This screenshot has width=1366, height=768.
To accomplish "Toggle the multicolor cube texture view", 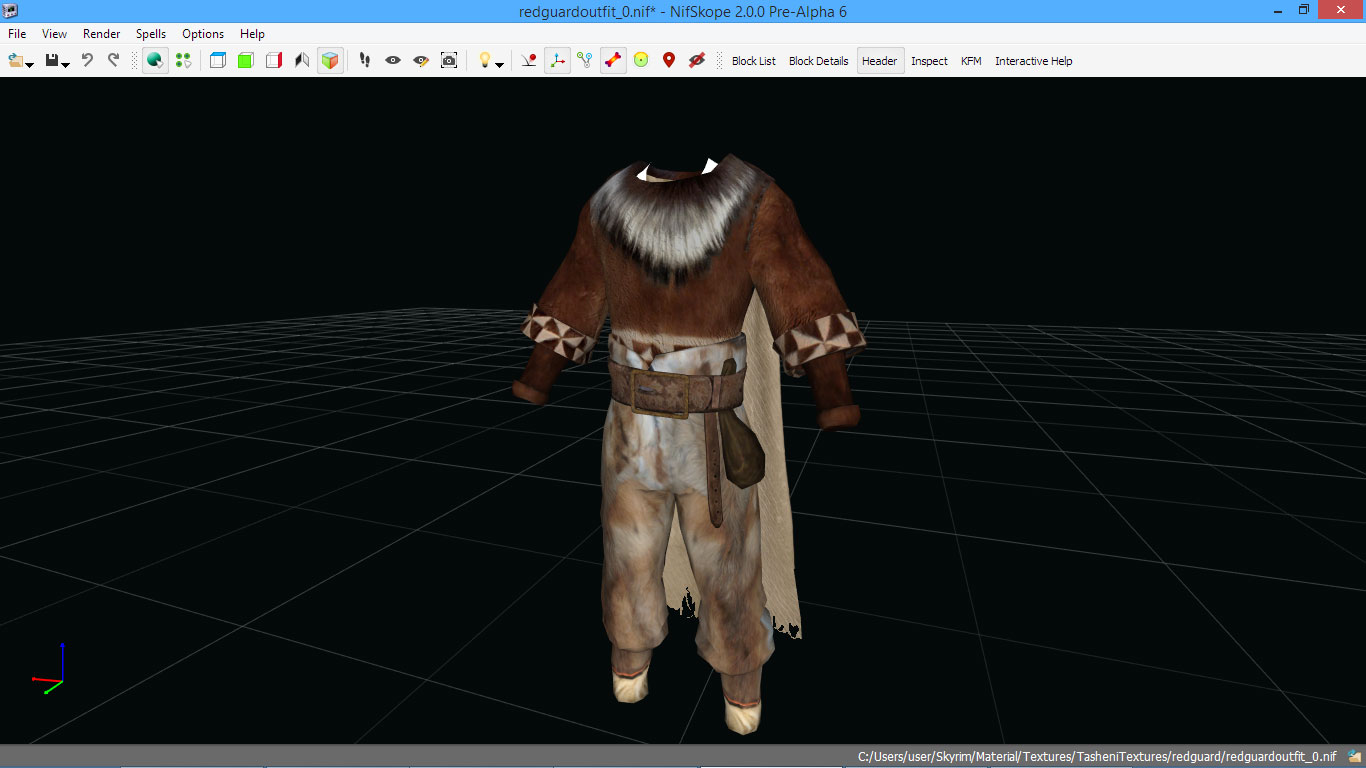I will (x=330, y=61).
